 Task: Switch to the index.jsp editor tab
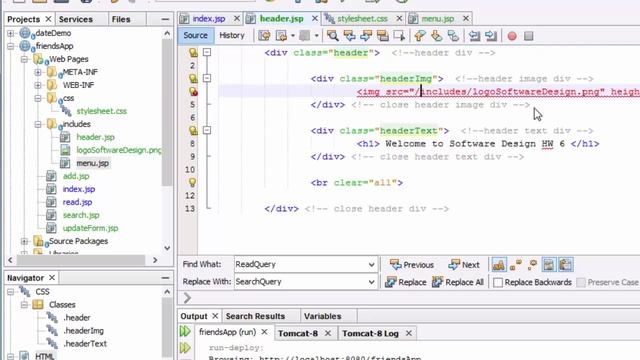pos(209,19)
